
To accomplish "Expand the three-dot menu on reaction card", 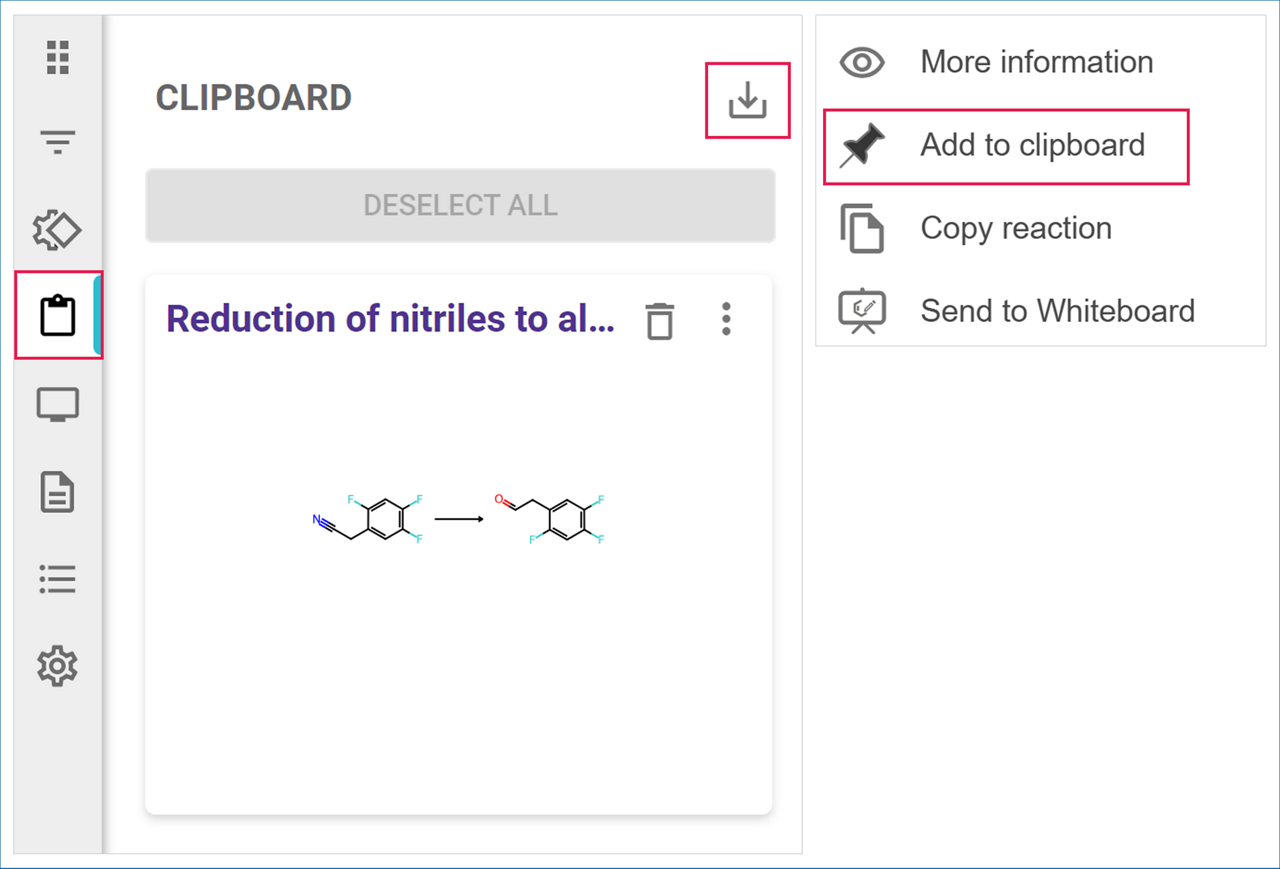I will (726, 320).
